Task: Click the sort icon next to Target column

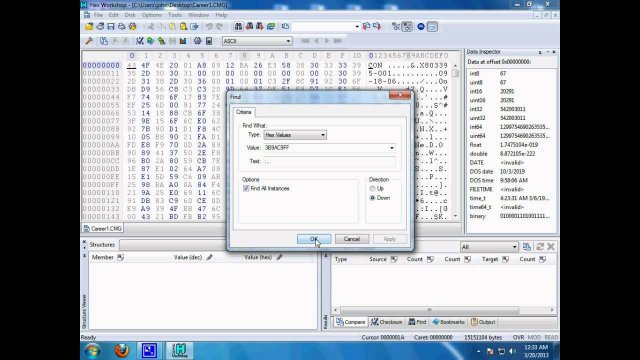Action: point(505,259)
